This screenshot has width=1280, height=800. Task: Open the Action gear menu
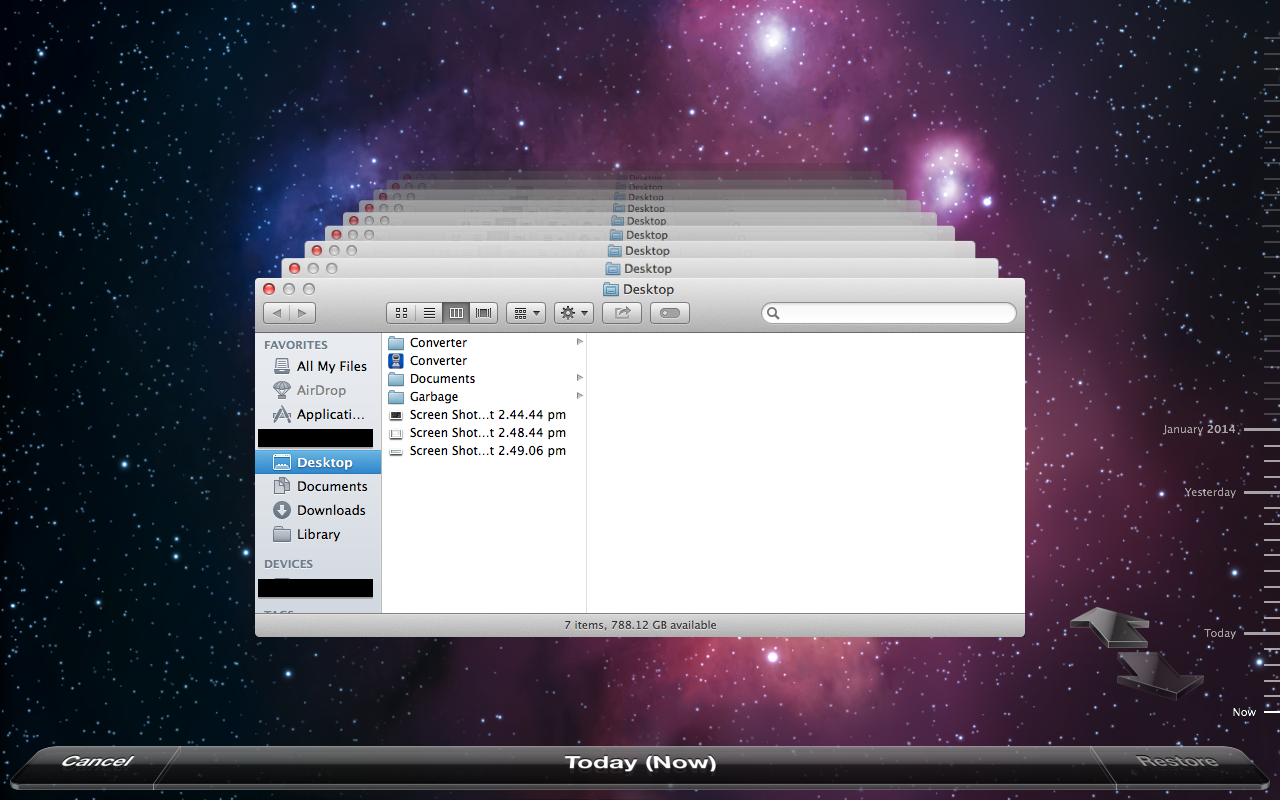(574, 313)
